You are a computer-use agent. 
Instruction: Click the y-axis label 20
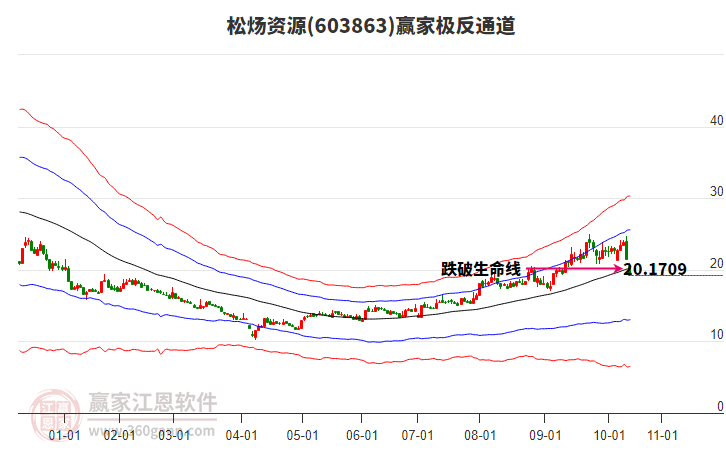pos(716,263)
